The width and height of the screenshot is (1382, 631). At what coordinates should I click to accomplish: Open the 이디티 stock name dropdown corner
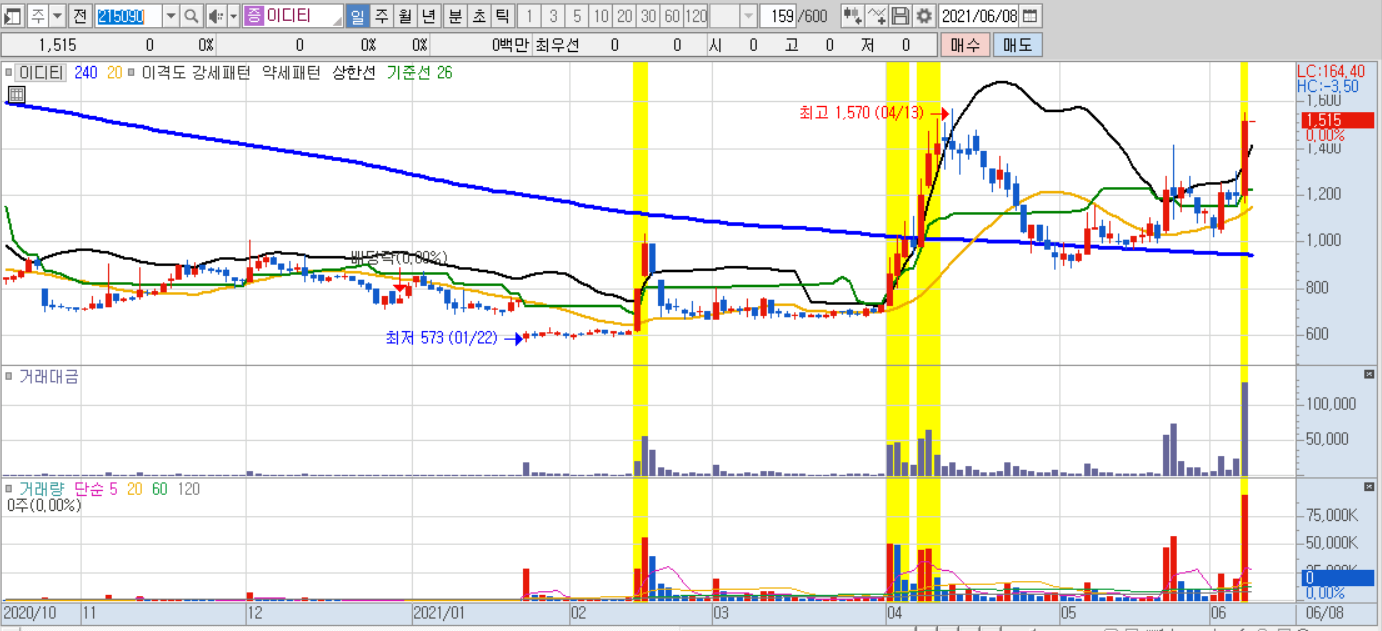point(337,22)
